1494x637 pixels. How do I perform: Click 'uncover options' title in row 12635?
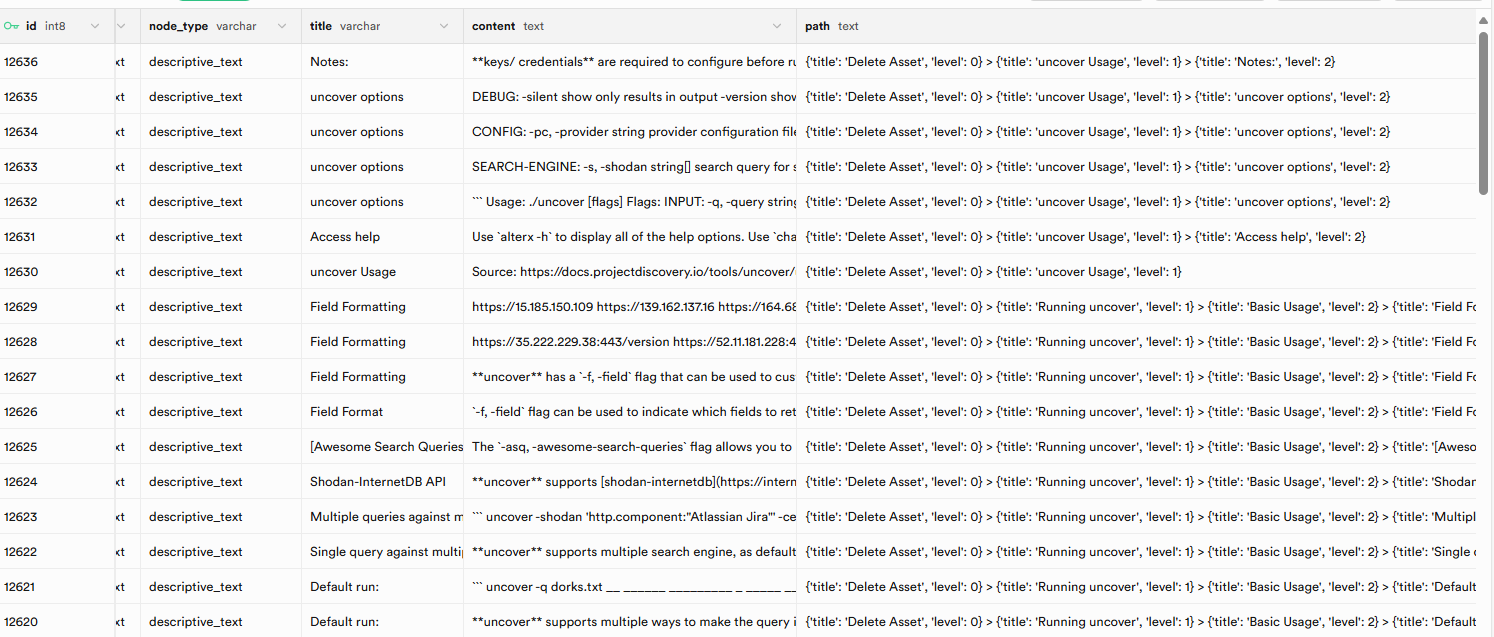click(383, 97)
